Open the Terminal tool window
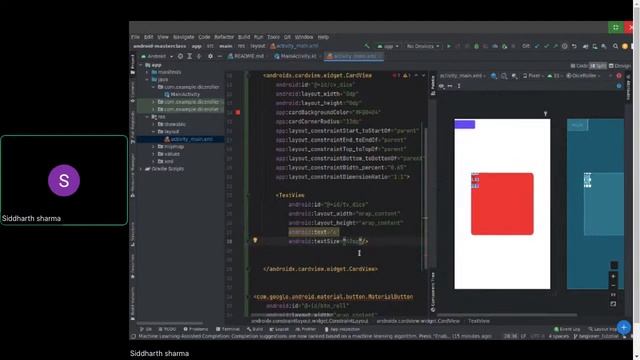 (228, 329)
